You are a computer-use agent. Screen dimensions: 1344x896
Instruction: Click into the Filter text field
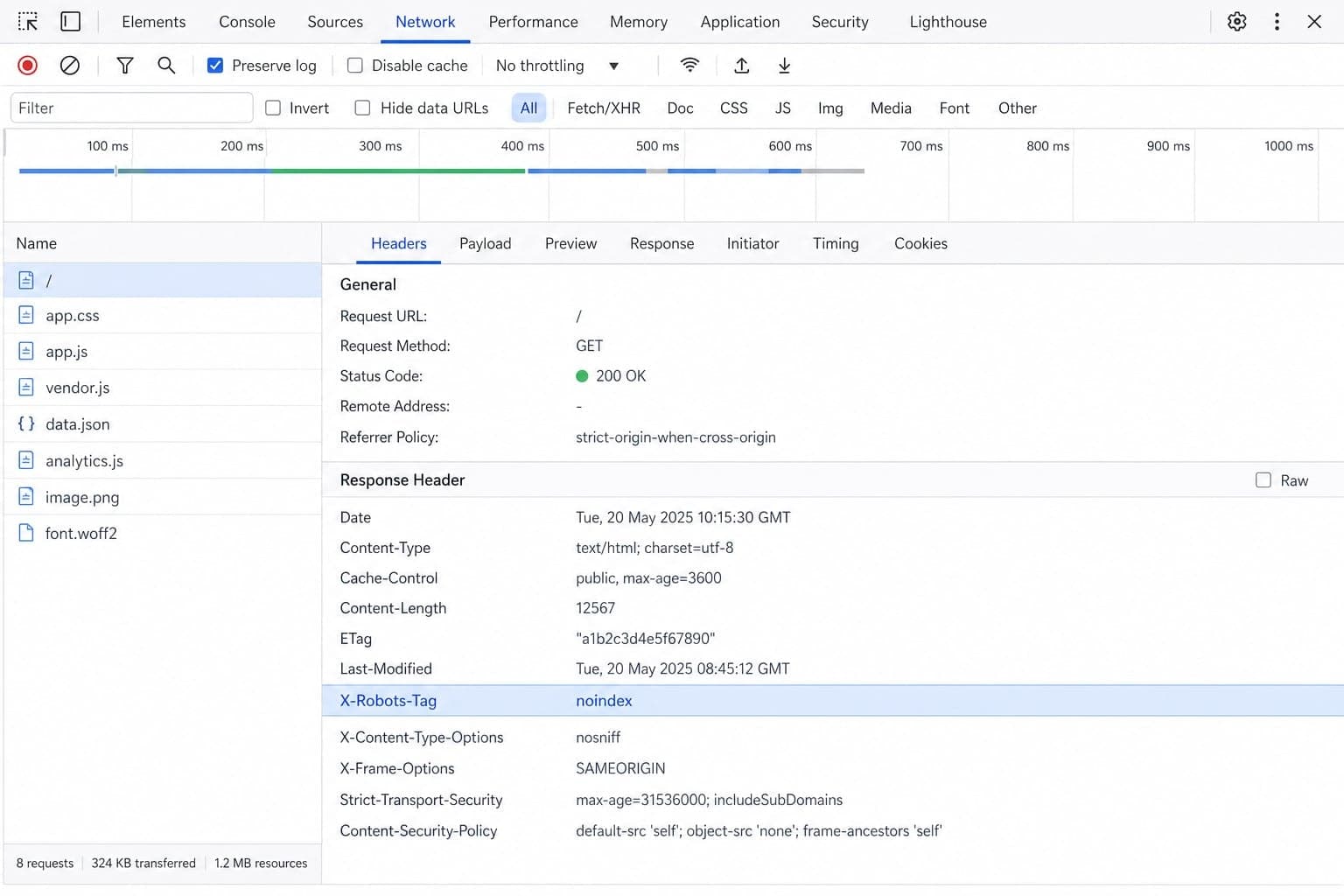(132, 108)
